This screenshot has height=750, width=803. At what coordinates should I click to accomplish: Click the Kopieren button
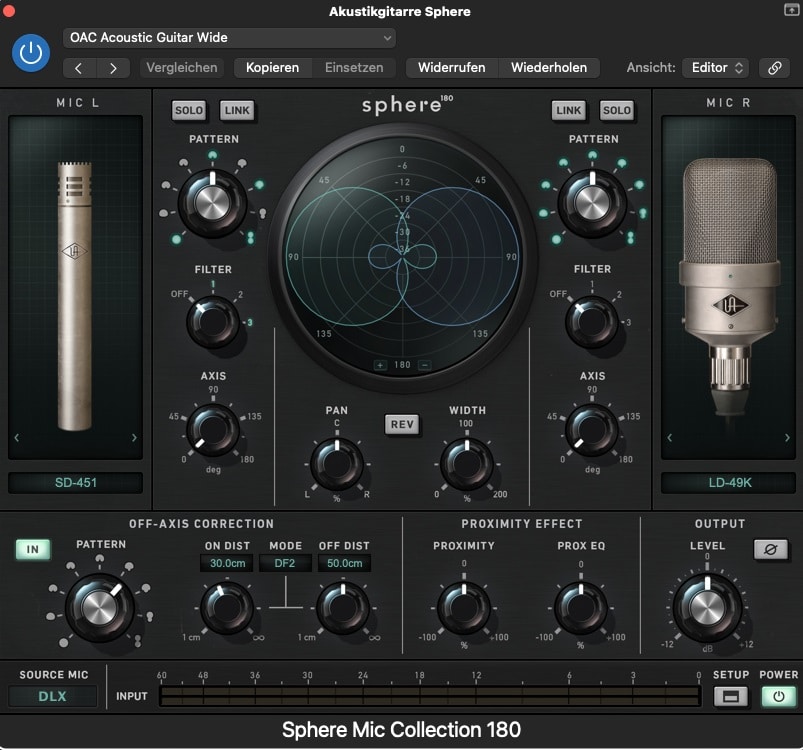[272, 68]
